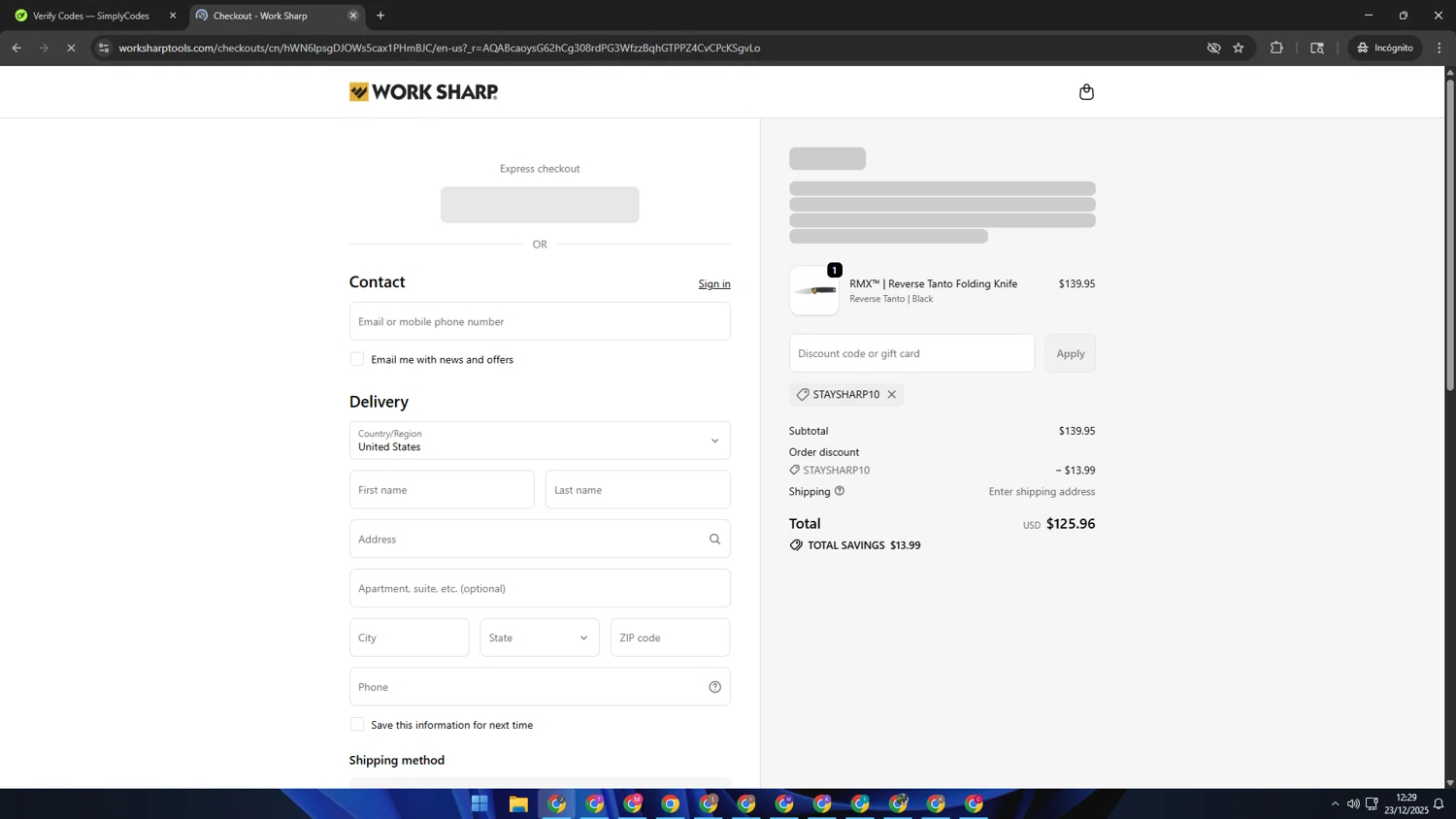1456x819 pixels.
Task: Open the shopping cart bag icon
Action: click(x=1086, y=92)
